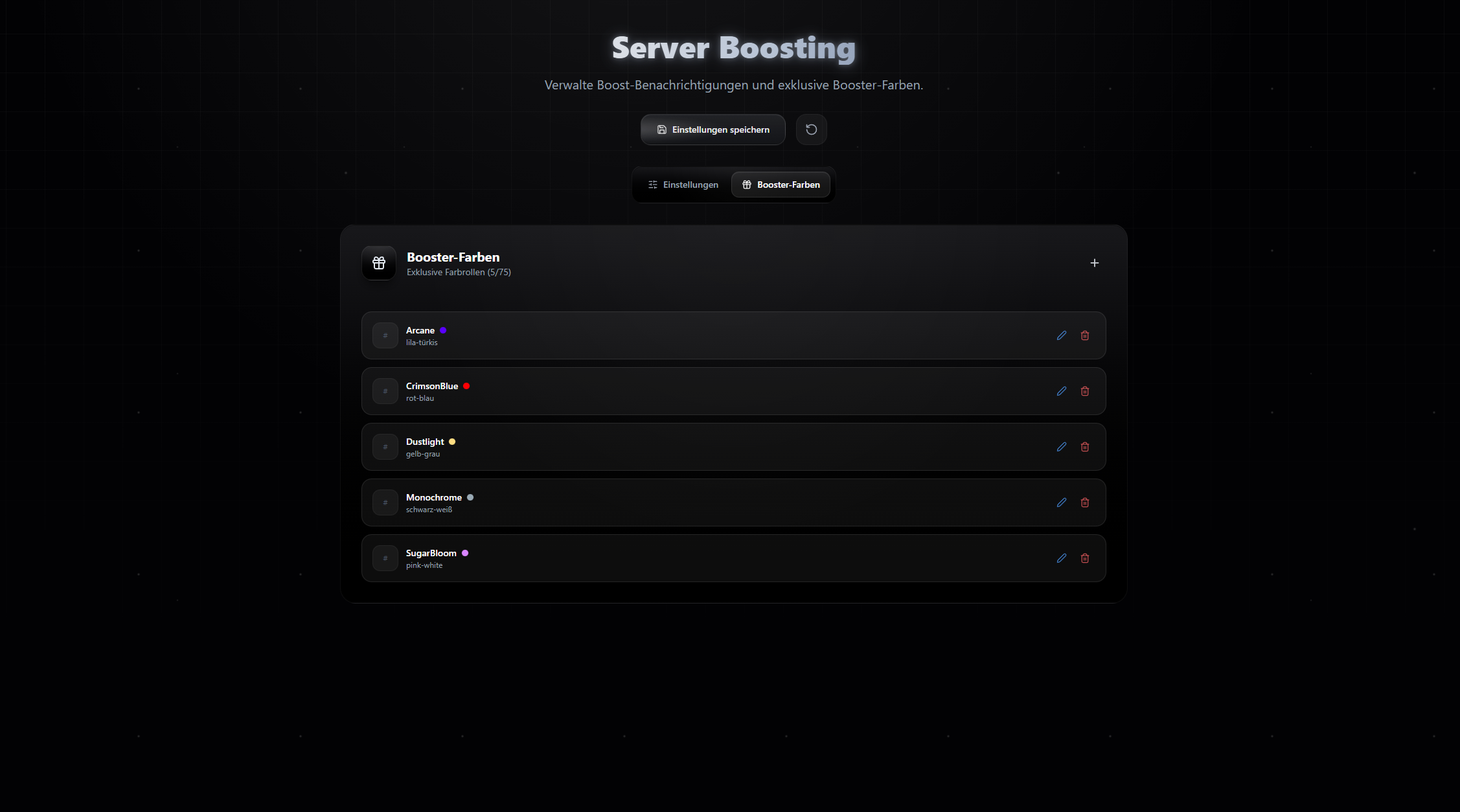The height and width of the screenshot is (812, 1460).
Task: Click the hash icon of Monochrome row
Action: [385, 502]
